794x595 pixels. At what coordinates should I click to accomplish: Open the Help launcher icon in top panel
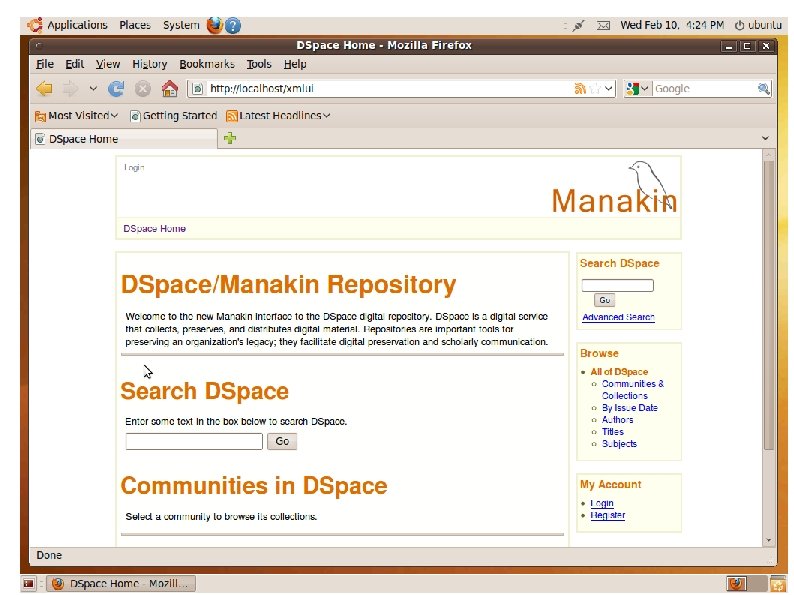point(233,25)
